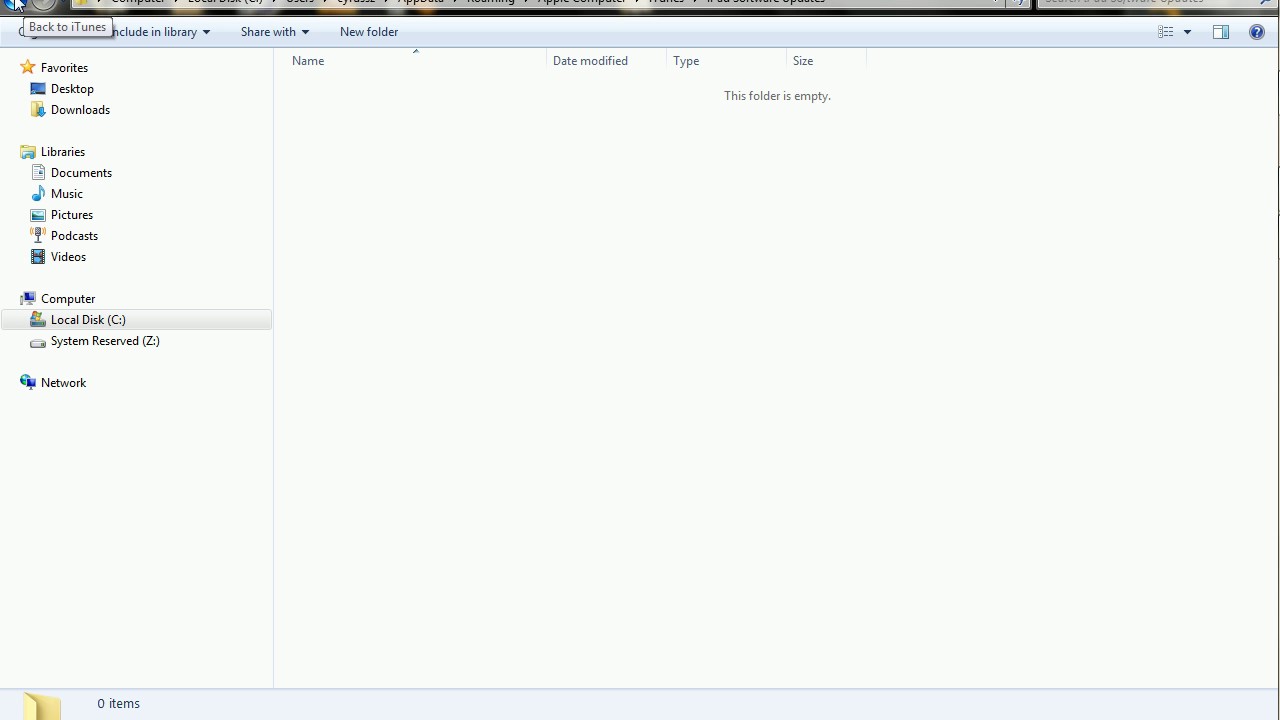Click the Change your view icon
This screenshot has height=720, width=1280.
tap(1166, 32)
